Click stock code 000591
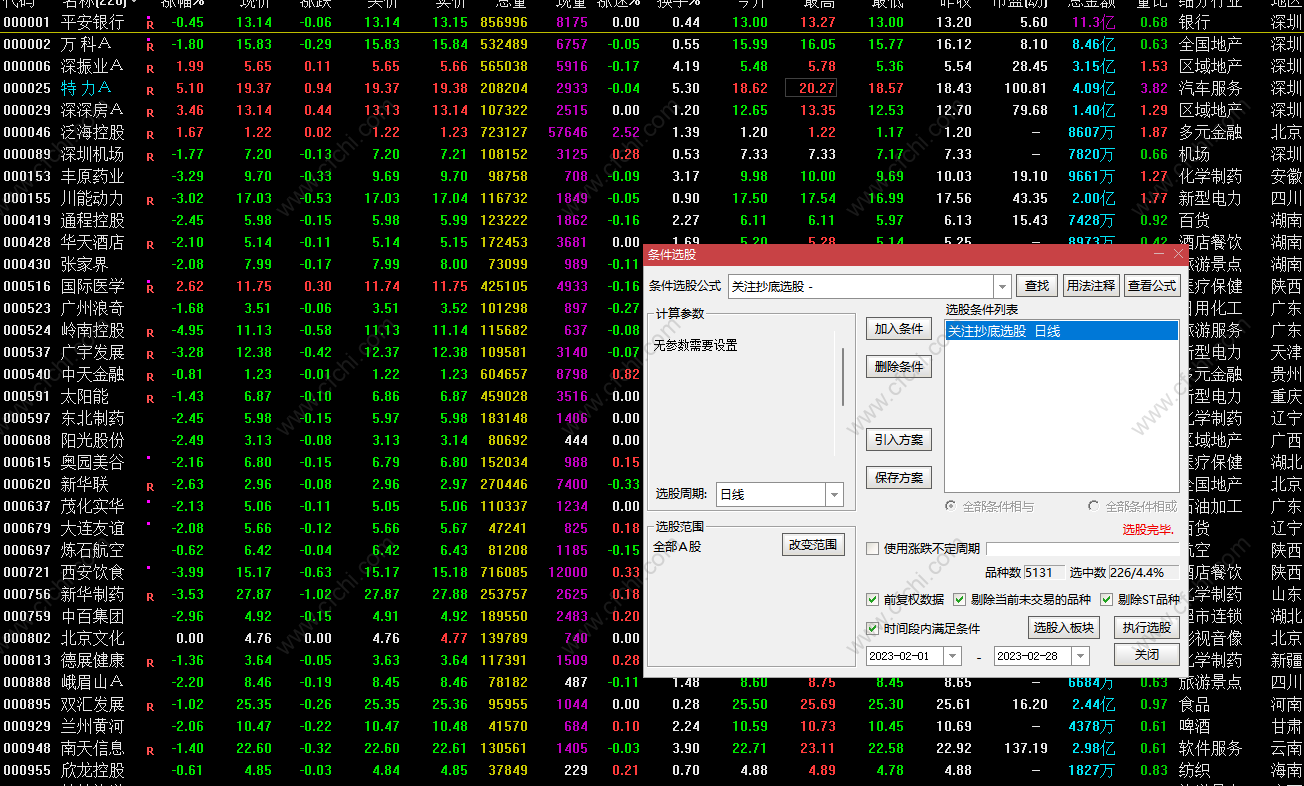 26,396
